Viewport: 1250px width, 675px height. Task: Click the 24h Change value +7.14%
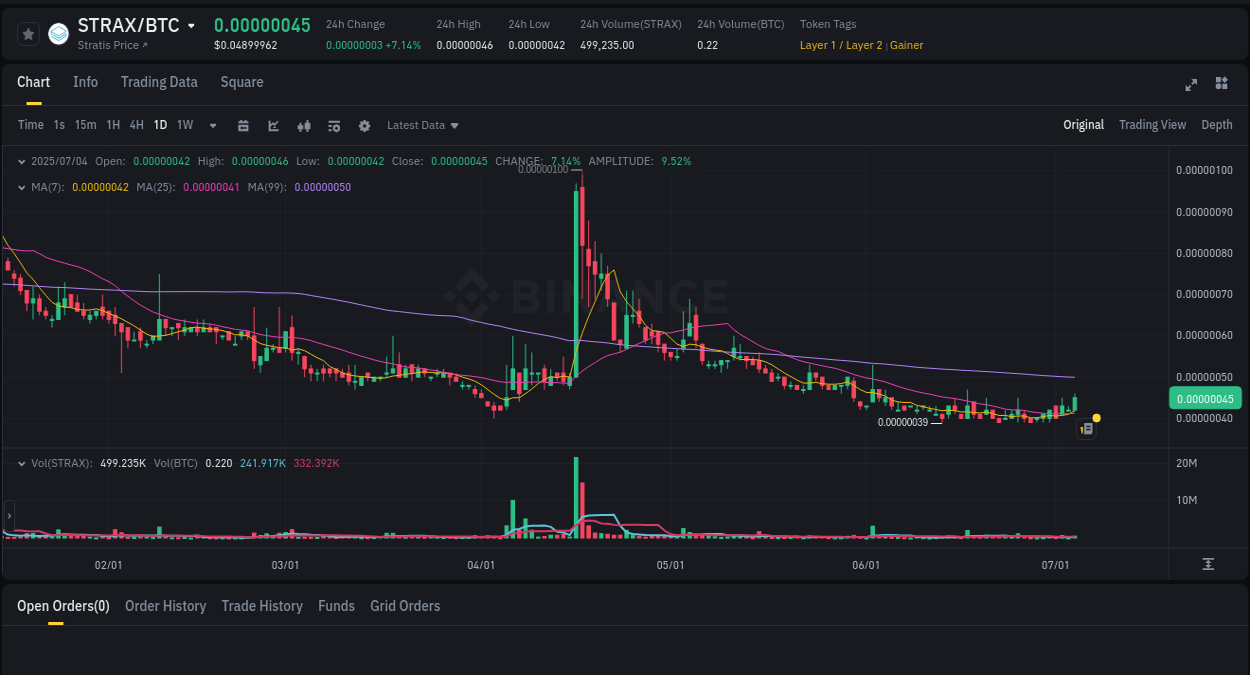pos(403,45)
